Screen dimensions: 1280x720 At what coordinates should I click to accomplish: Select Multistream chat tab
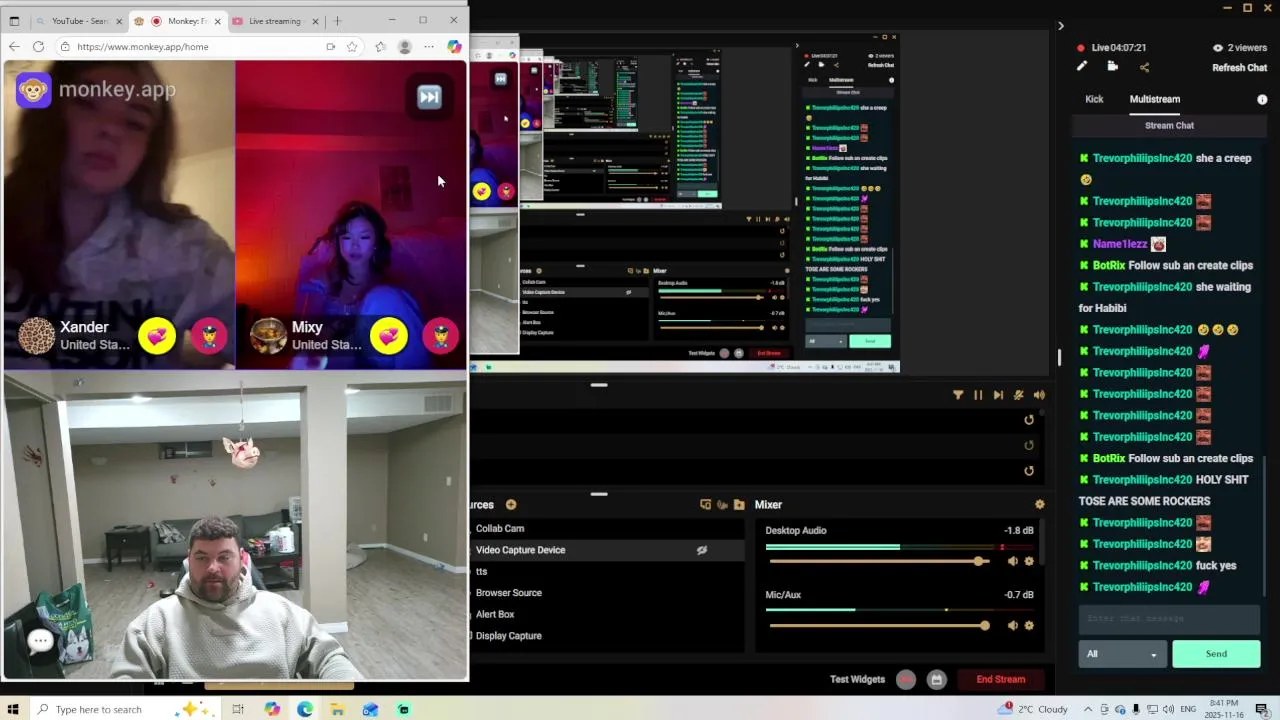coord(1155,99)
